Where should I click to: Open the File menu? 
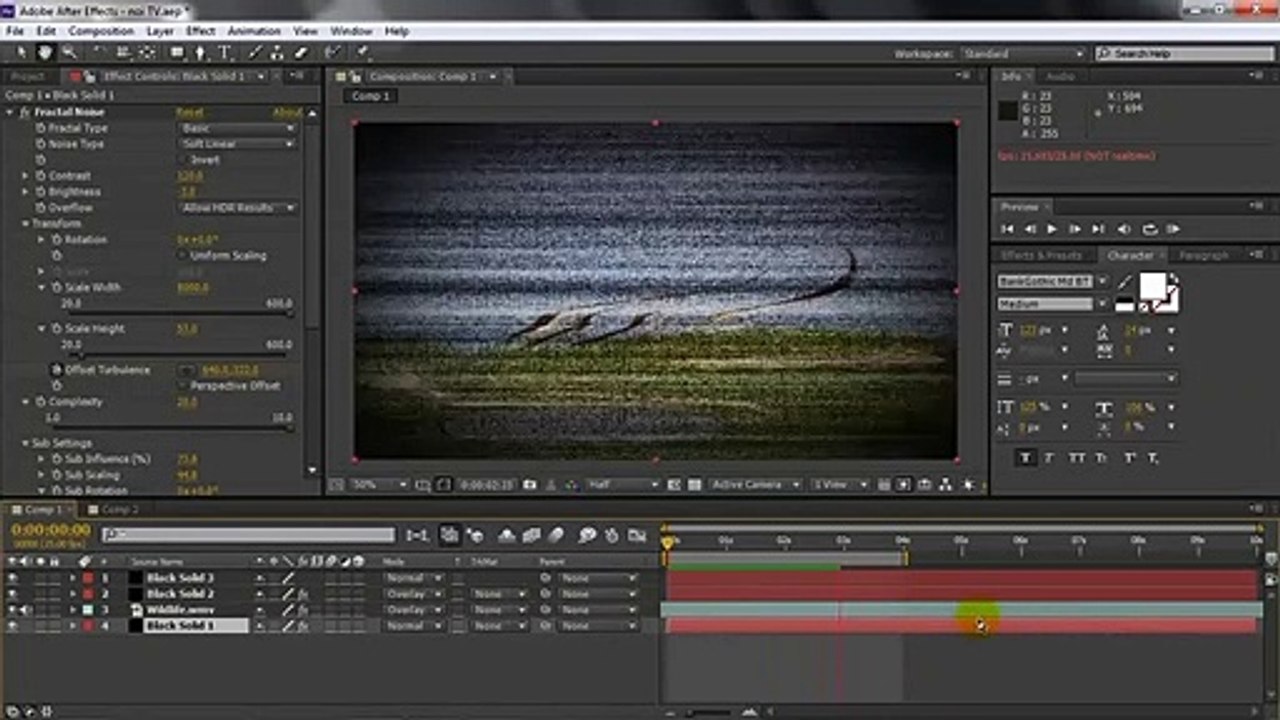(14, 31)
